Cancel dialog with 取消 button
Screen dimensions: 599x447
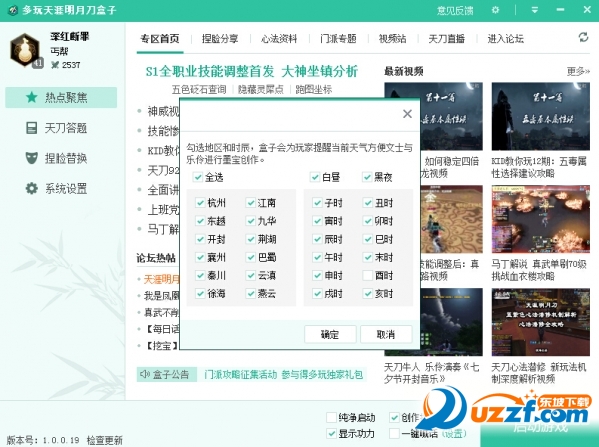coord(386,335)
